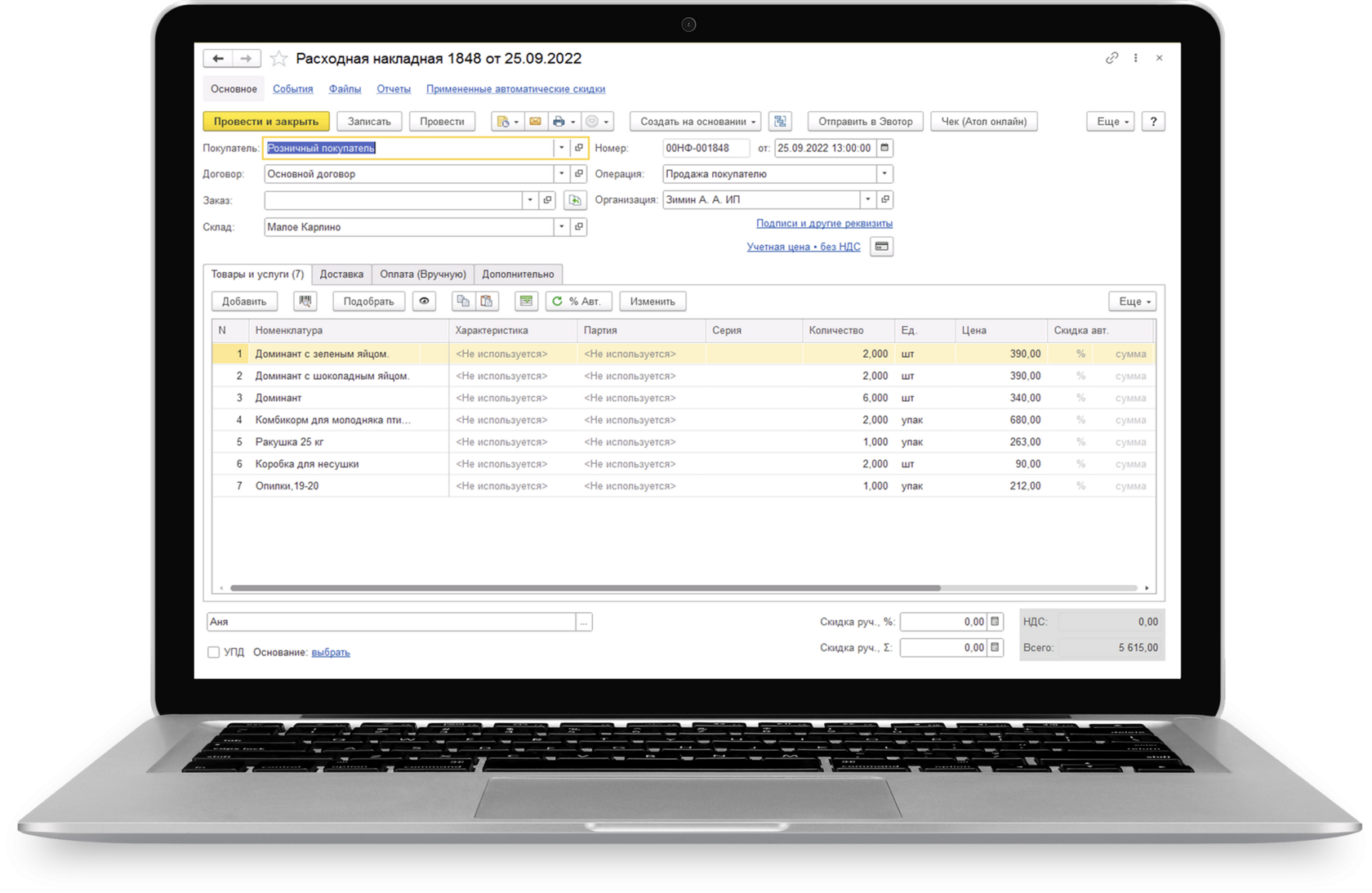Go forward with the right arrow button
The width and height of the screenshot is (1372, 893).
pos(246,59)
